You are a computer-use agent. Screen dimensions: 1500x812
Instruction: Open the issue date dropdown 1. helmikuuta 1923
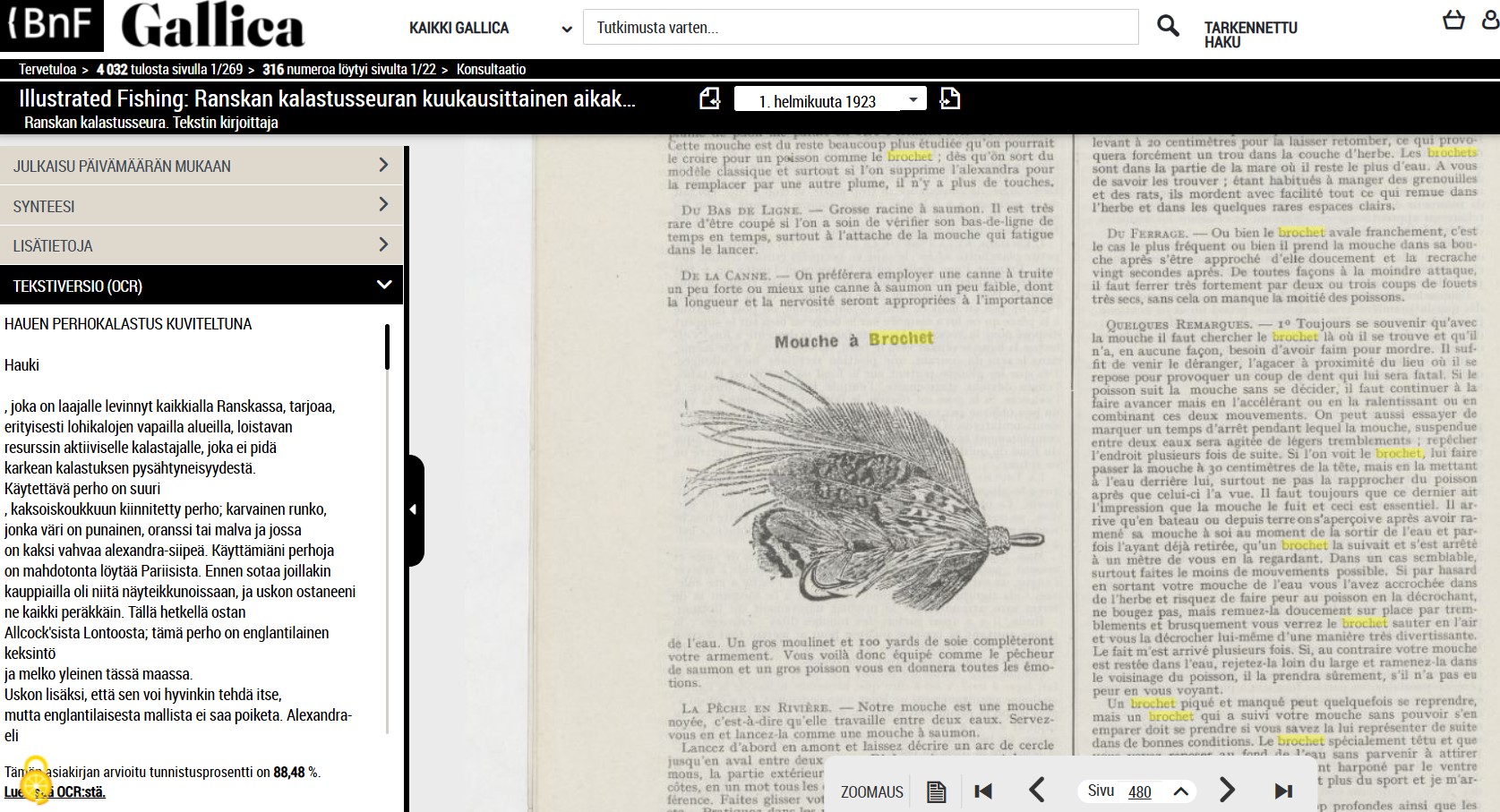(828, 100)
